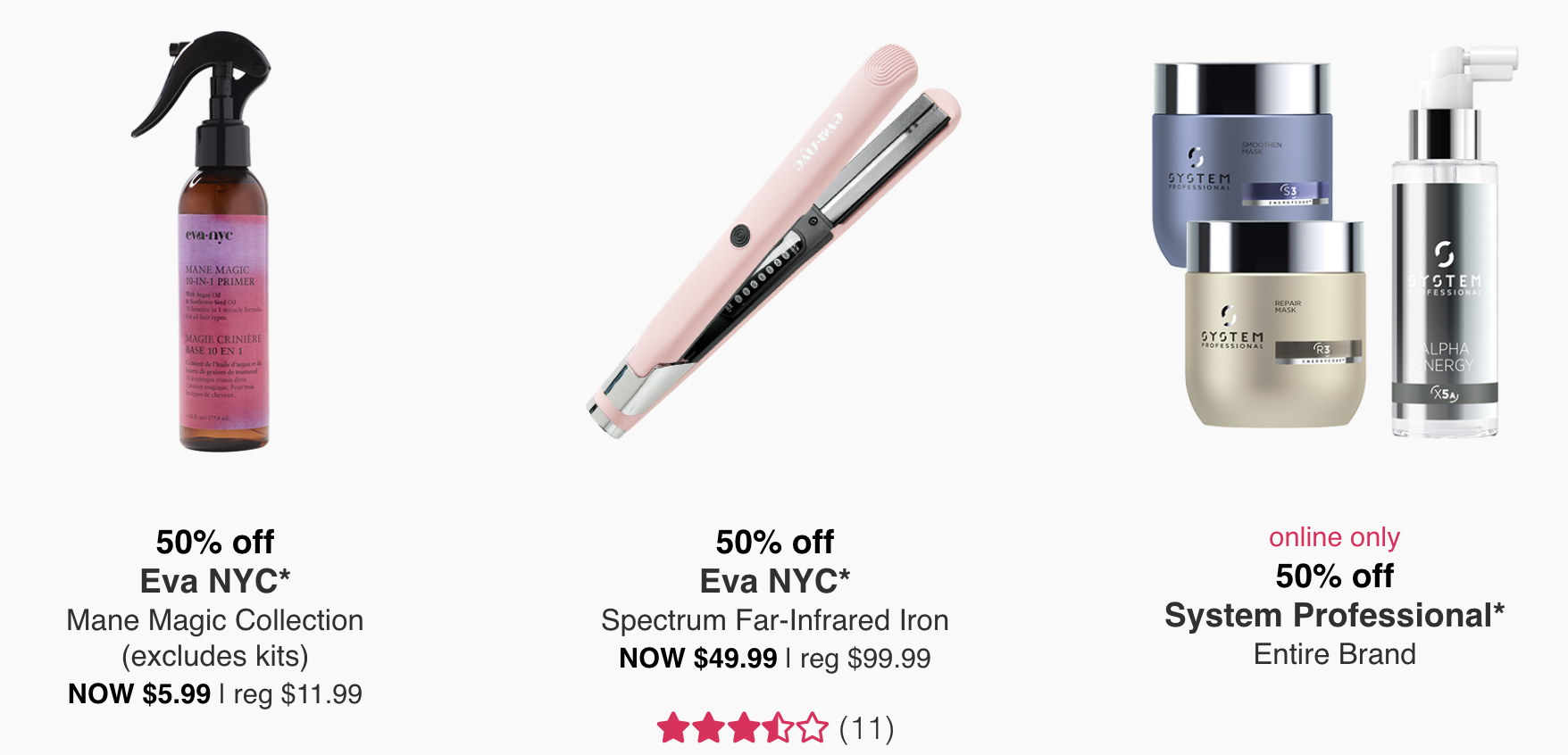Open the Mane Magic Collection link

(x=215, y=620)
